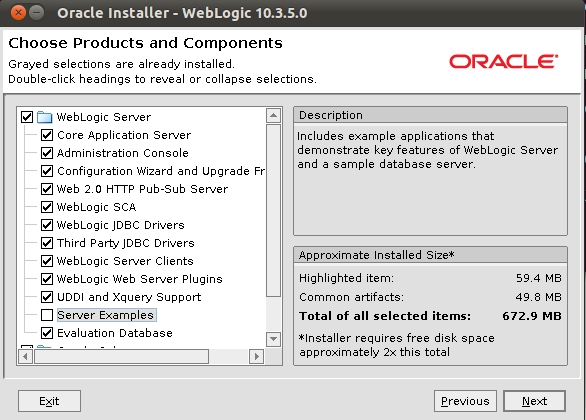This screenshot has height=420, width=586.
Task: Click the Approximate Installed Size header
Action: tap(431, 255)
